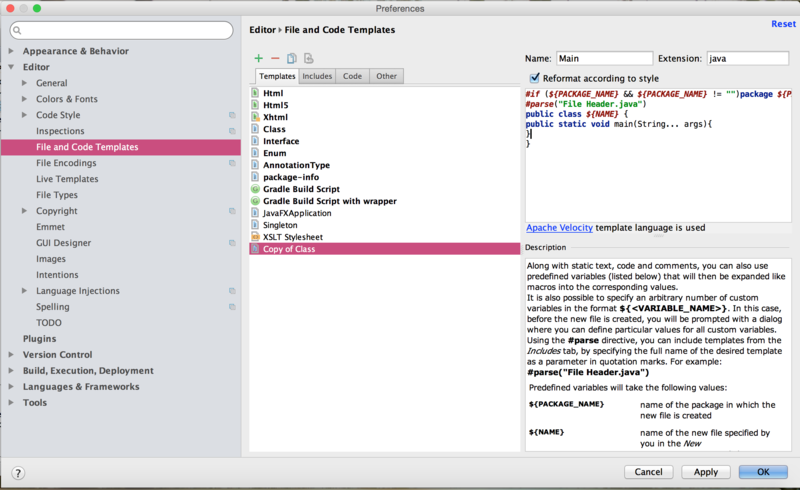Screen dimensions: 800x490
Task: Expand the Version Control section
Action: [x=11, y=354]
